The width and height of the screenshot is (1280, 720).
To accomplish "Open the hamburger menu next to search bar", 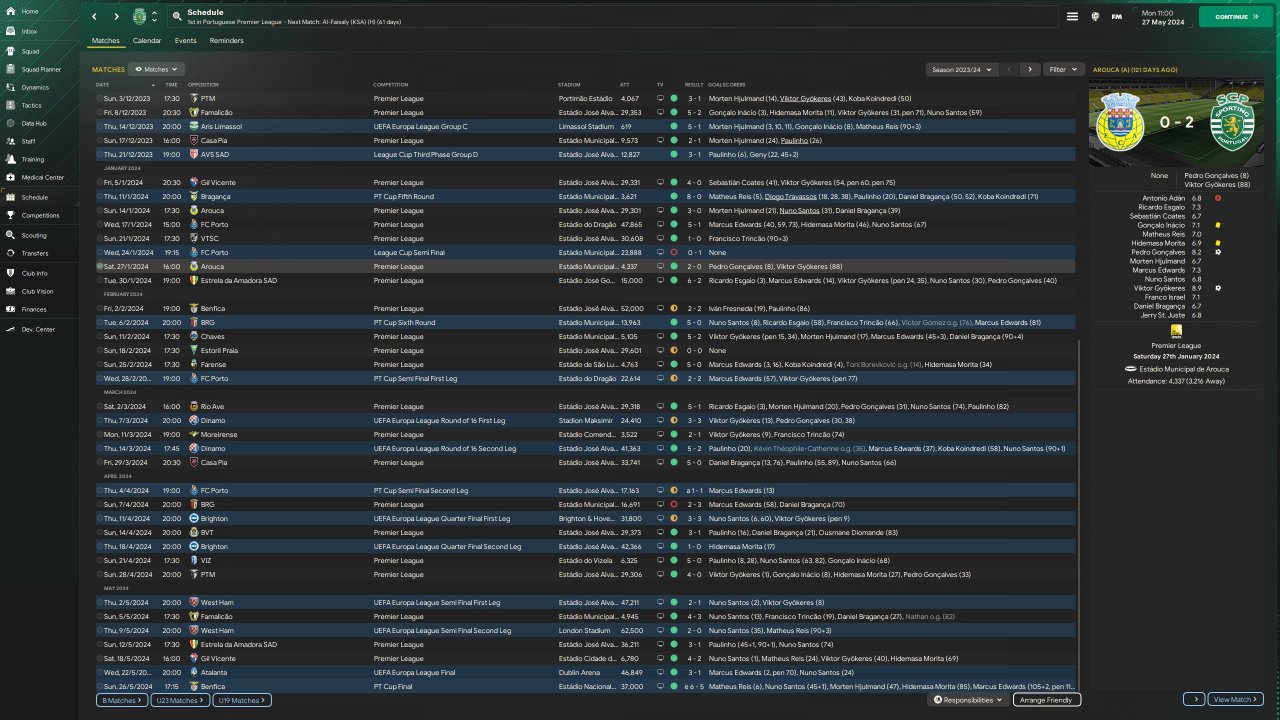I will (x=1072, y=17).
